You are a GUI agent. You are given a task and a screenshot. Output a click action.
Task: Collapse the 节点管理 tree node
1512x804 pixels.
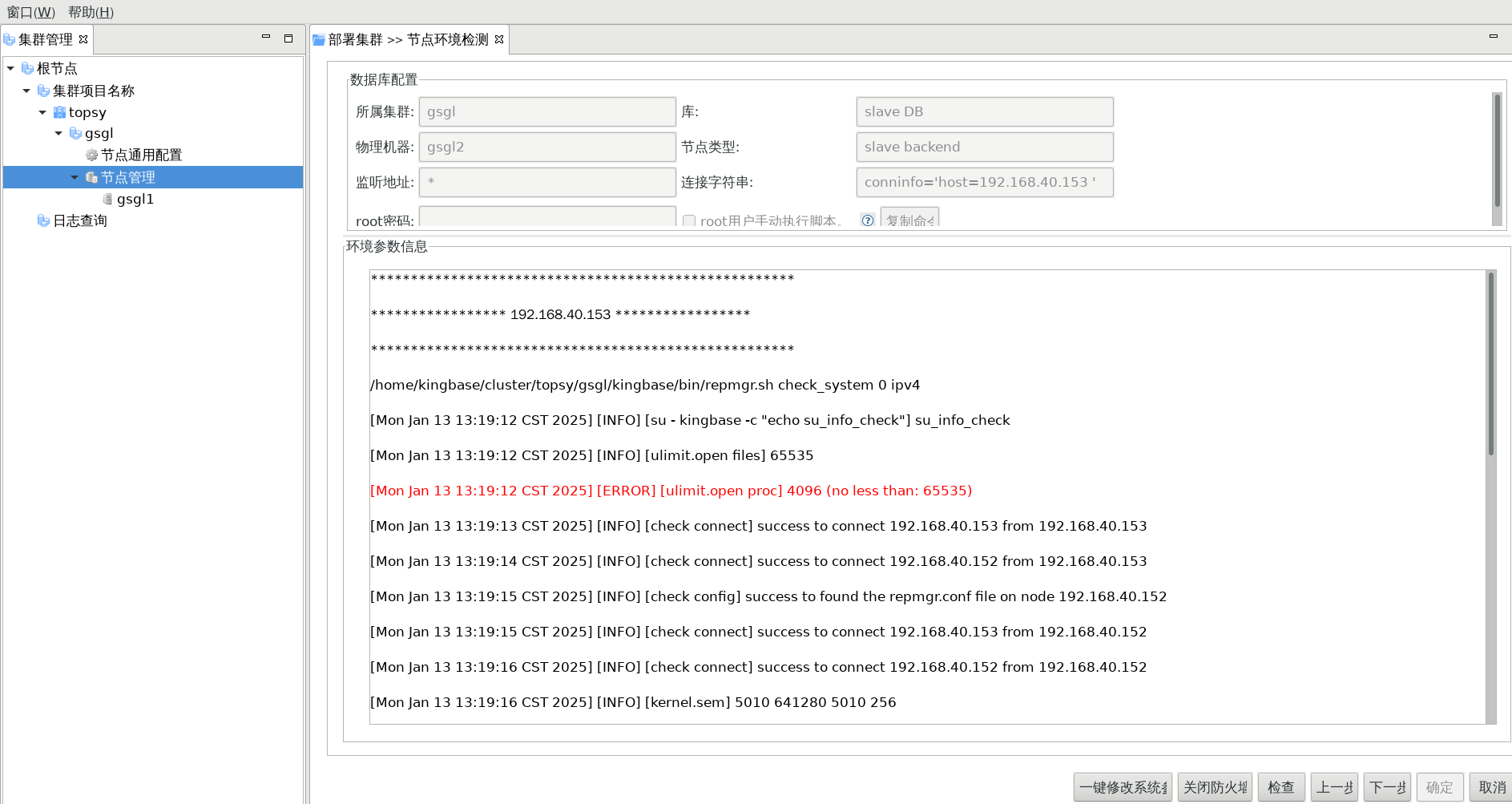pos(75,177)
